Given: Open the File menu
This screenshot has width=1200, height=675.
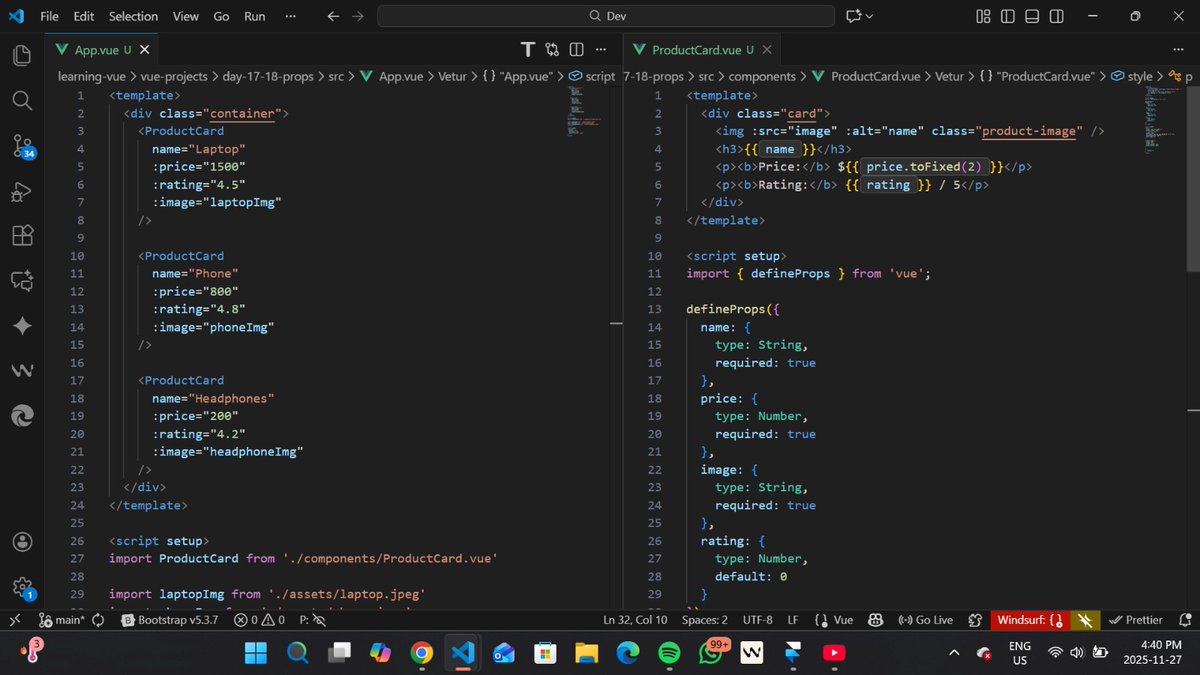Looking at the screenshot, I should [x=49, y=16].
